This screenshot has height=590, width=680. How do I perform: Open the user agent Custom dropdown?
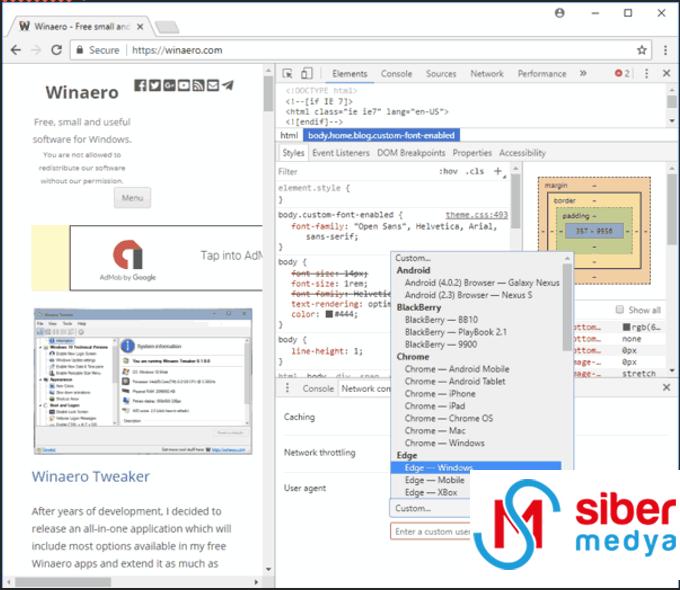(x=430, y=508)
